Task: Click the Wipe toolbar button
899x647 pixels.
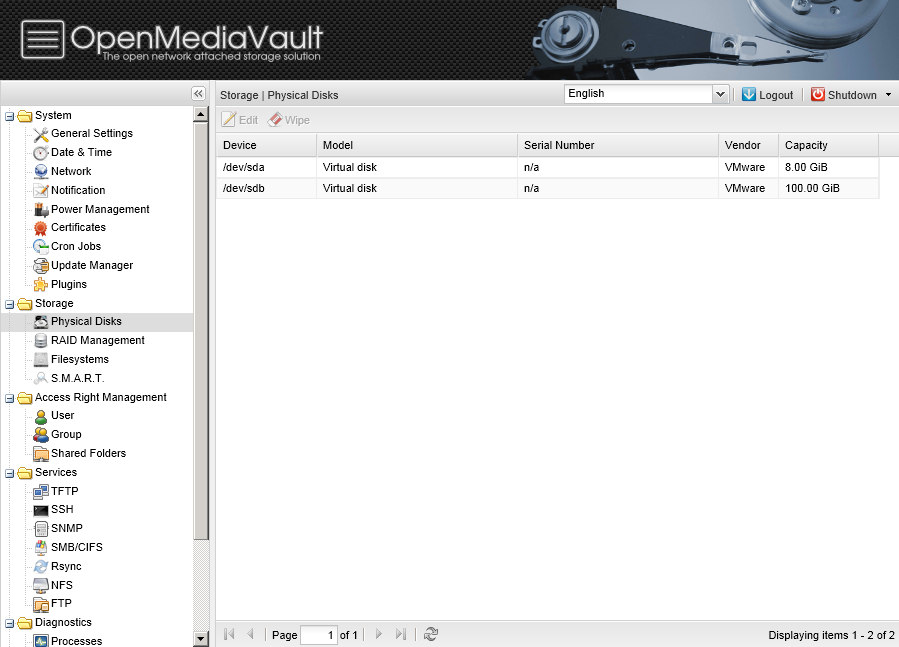Action: pyautogui.click(x=289, y=120)
